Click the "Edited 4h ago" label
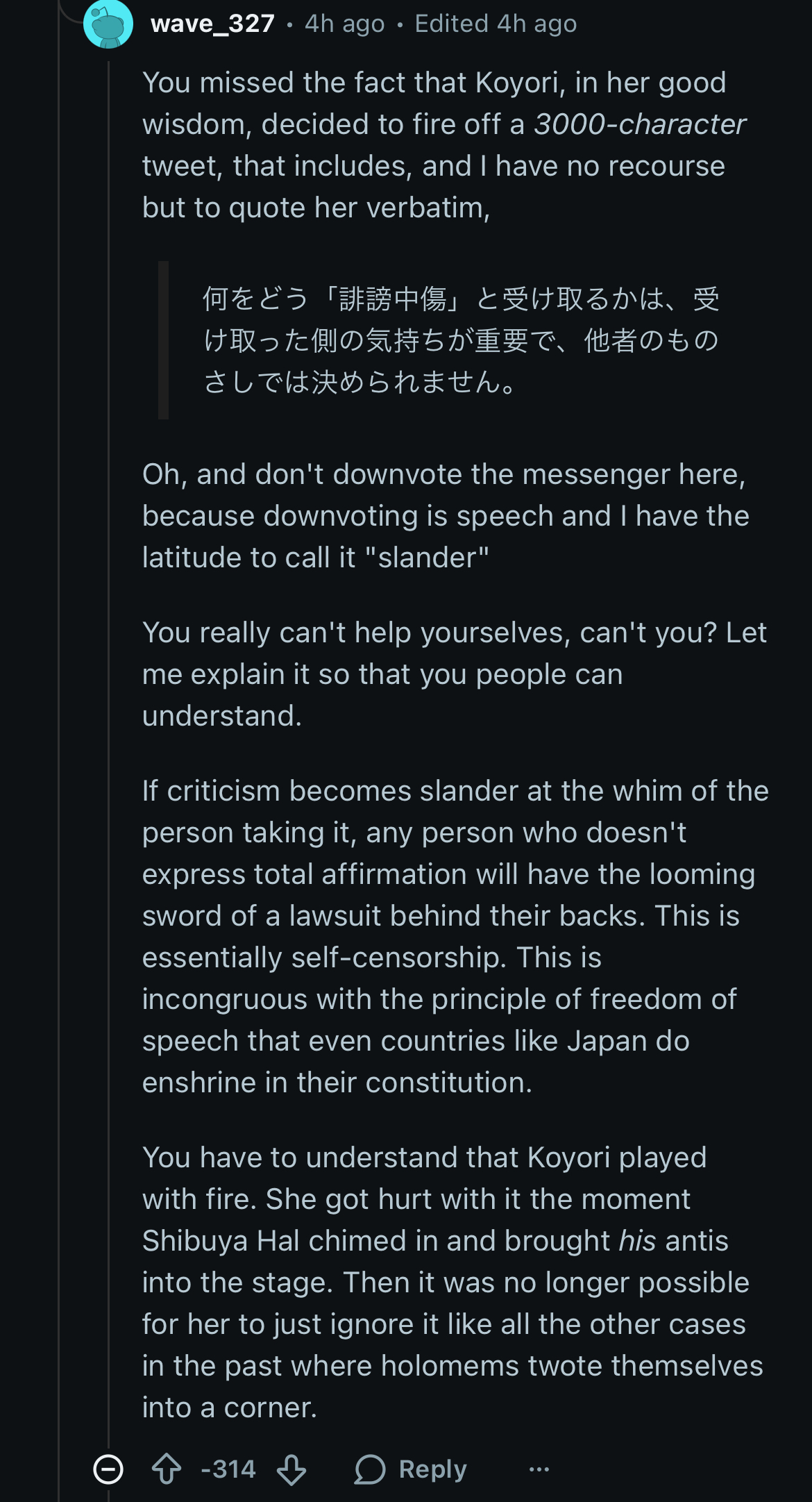Viewport: 812px width, 1502px height. [x=496, y=24]
